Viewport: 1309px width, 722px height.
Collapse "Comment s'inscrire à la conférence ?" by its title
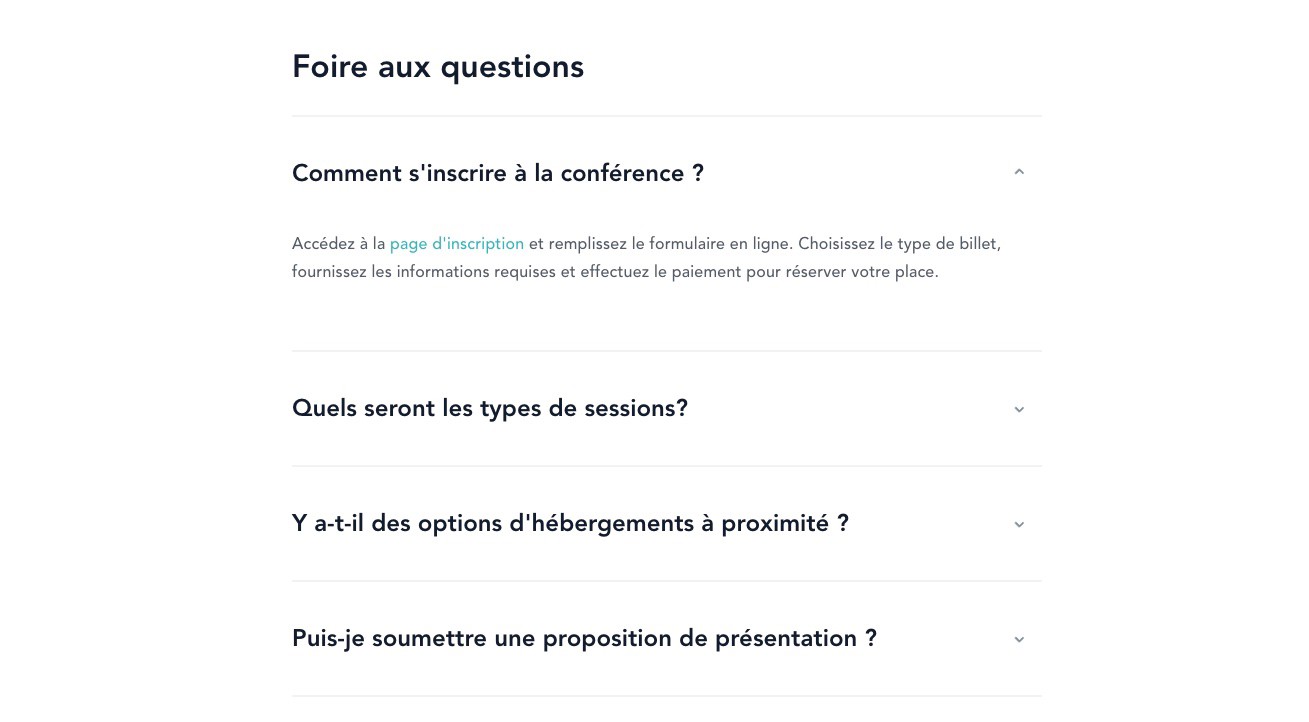[497, 173]
